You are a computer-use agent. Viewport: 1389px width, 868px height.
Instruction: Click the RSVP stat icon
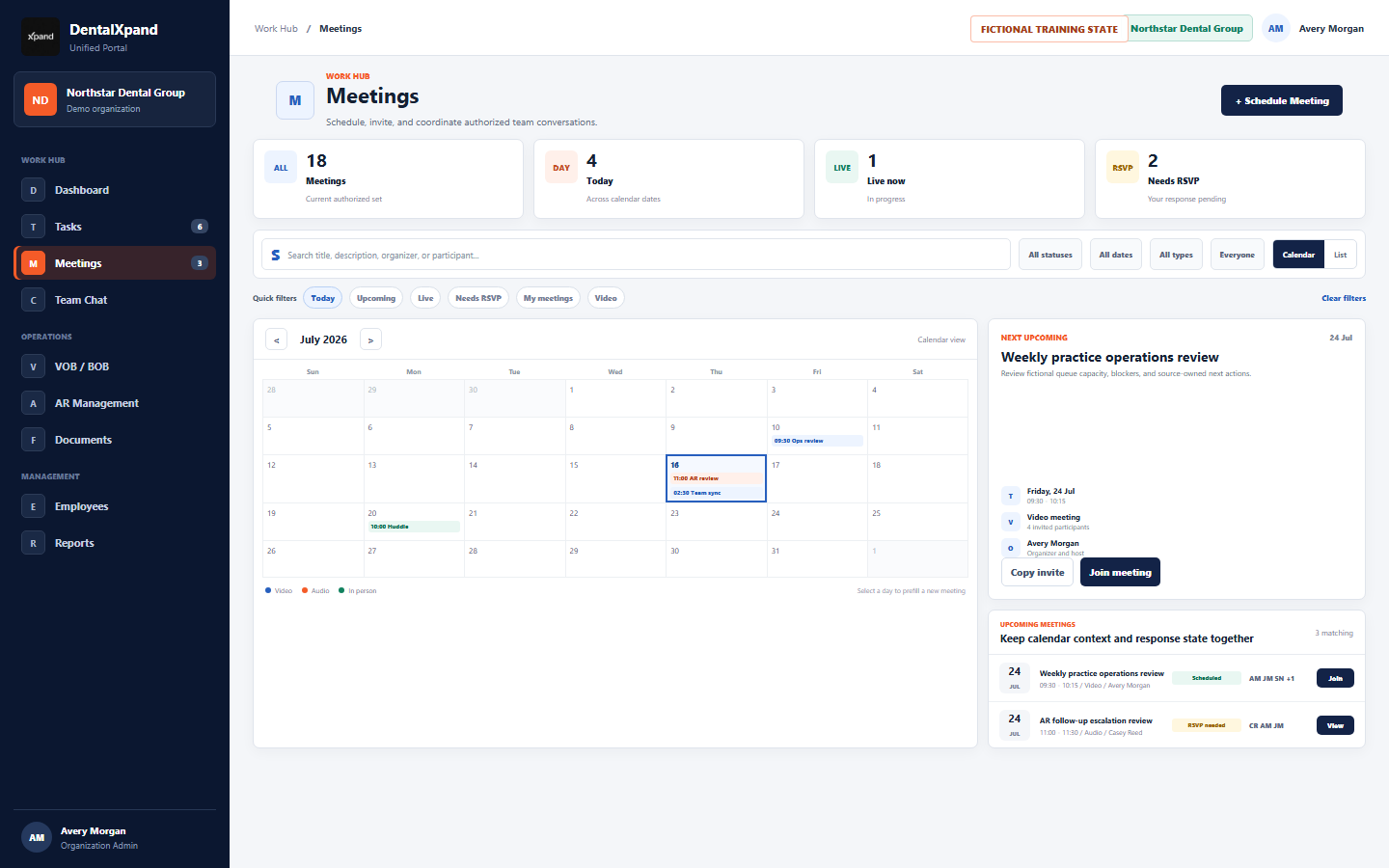click(x=1123, y=168)
